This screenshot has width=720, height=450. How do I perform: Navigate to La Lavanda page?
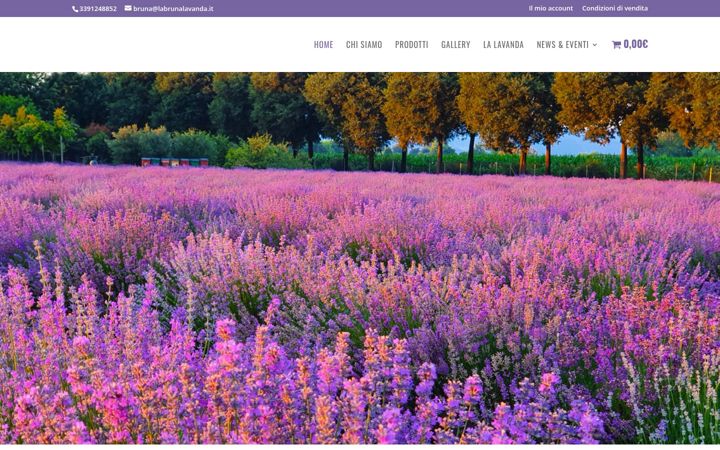(x=503, y=45)
